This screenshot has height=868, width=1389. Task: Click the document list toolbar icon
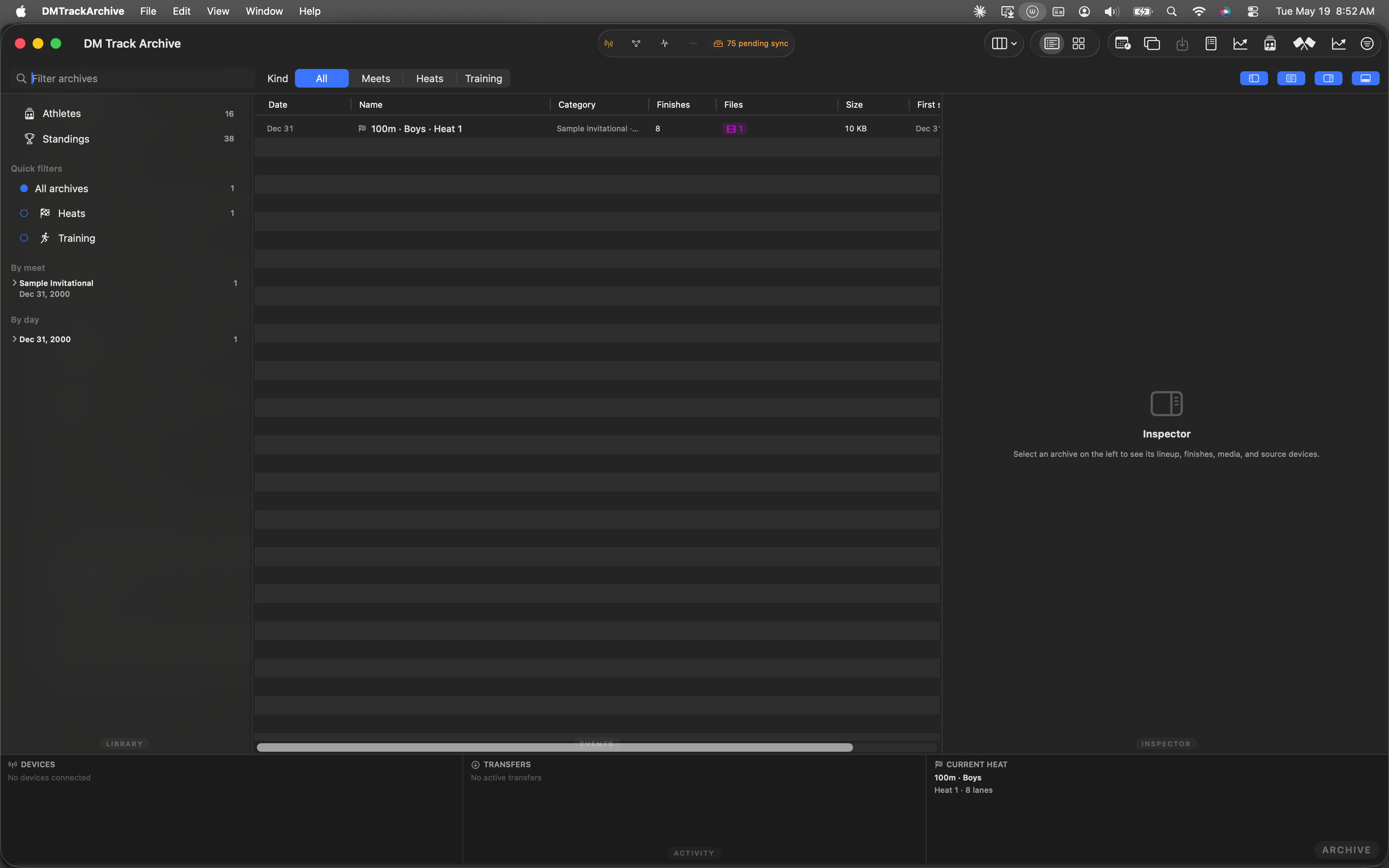(x=1211, y=44)
